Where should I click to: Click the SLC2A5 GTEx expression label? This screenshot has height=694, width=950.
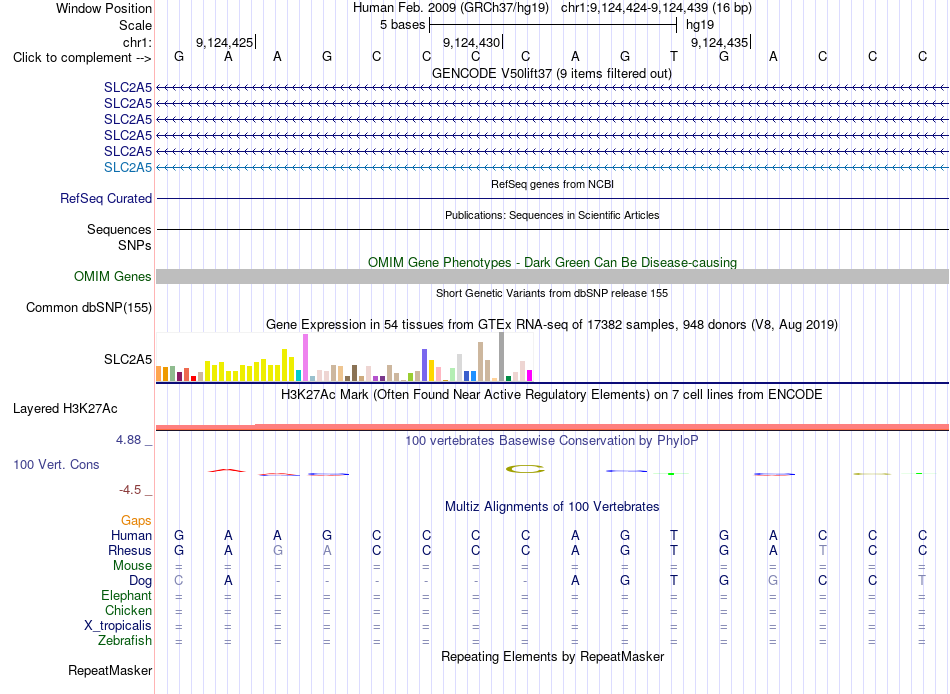(x=128, y=359)
